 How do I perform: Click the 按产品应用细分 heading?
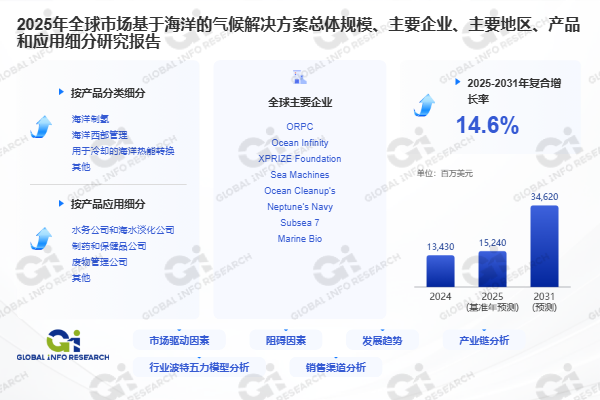point(108,204)
